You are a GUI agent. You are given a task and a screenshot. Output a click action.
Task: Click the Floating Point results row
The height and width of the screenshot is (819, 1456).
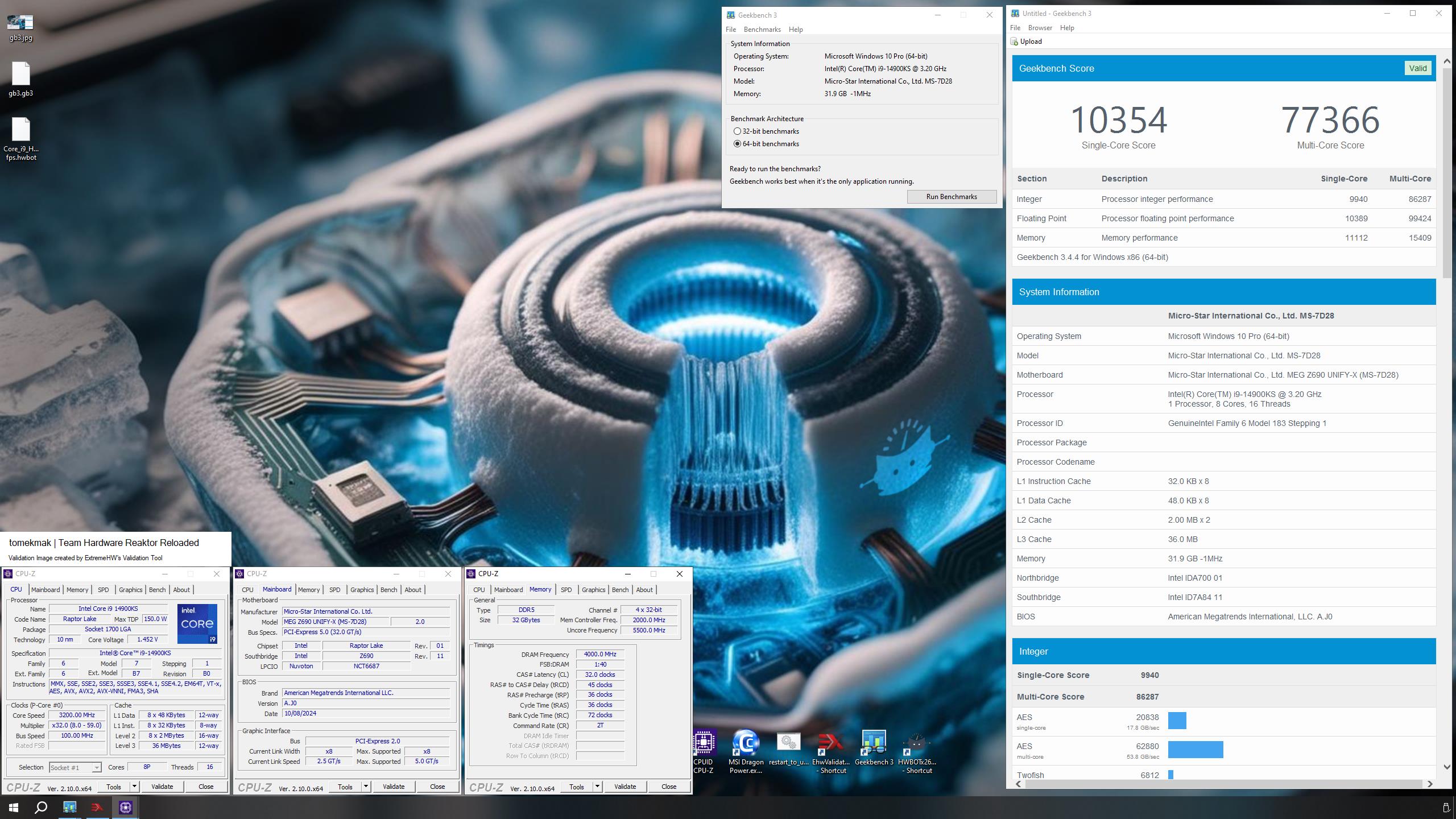[x=1224, y=218]
